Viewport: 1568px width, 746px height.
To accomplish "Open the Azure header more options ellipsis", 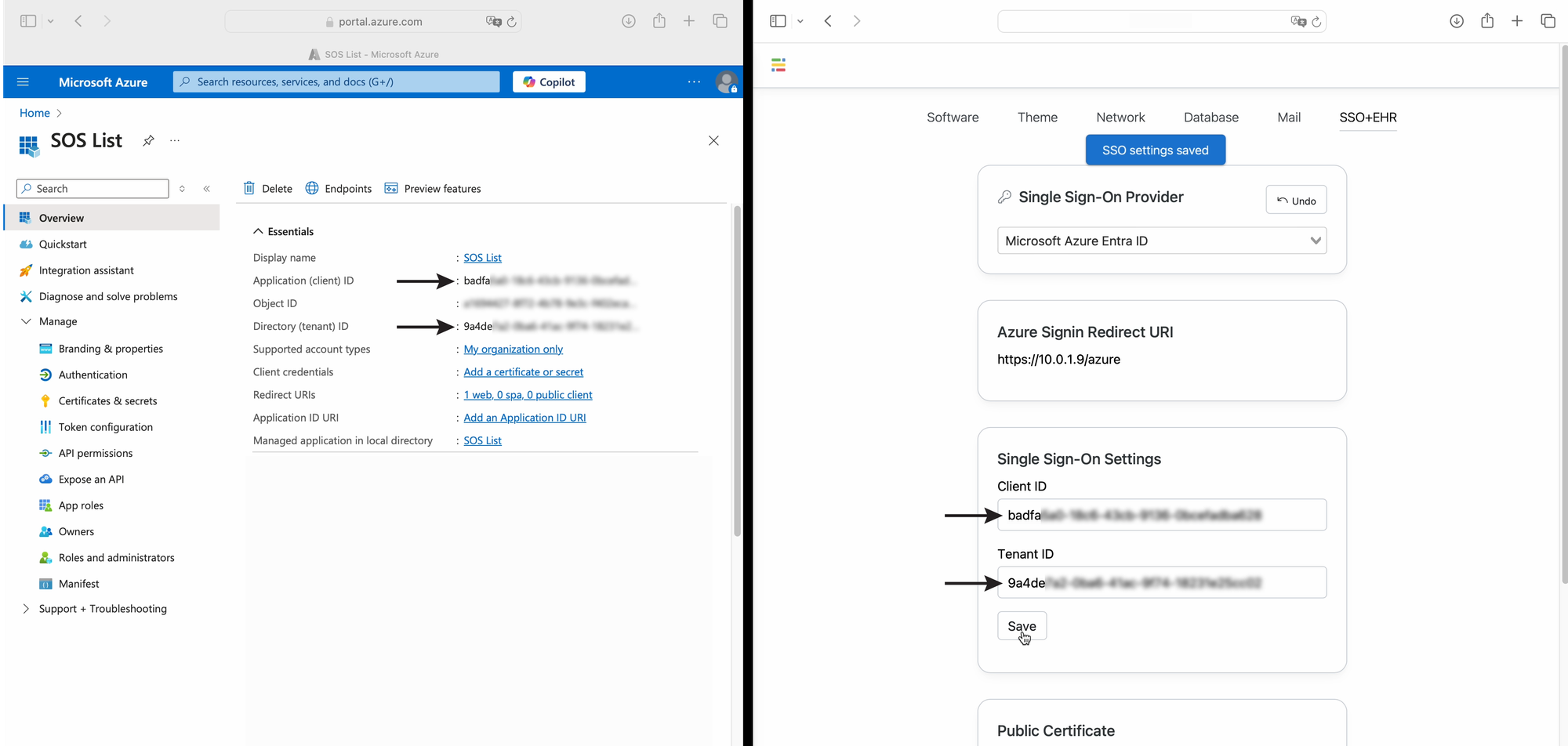I will pos(694,81).
